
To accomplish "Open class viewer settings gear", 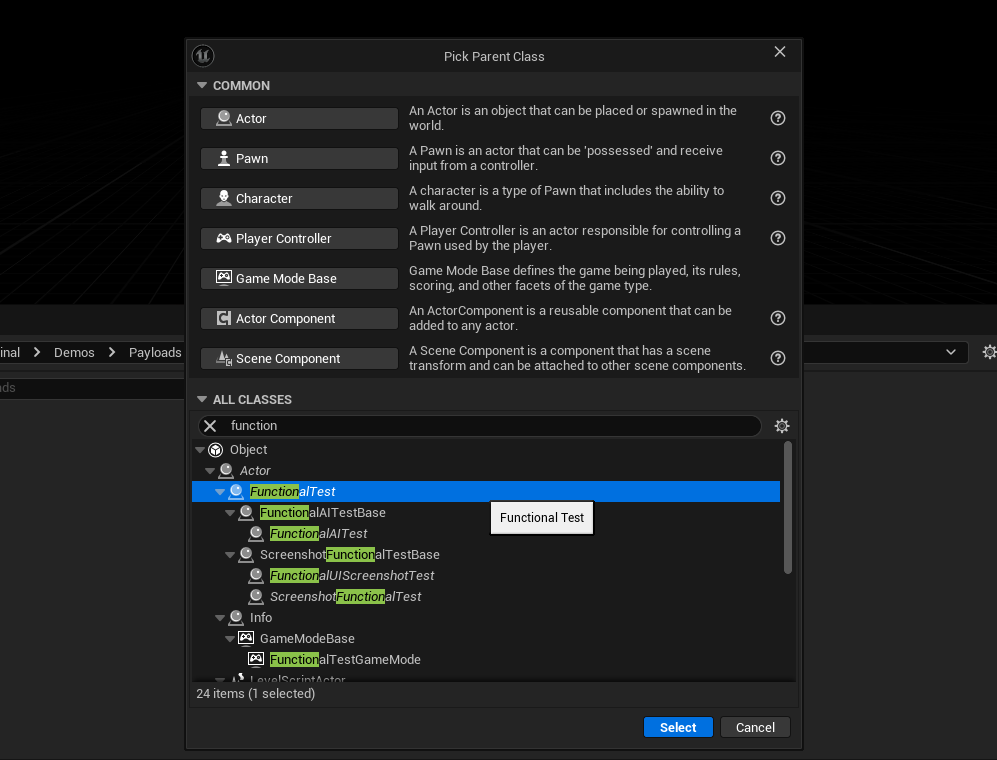I will (x=782, y=426).
